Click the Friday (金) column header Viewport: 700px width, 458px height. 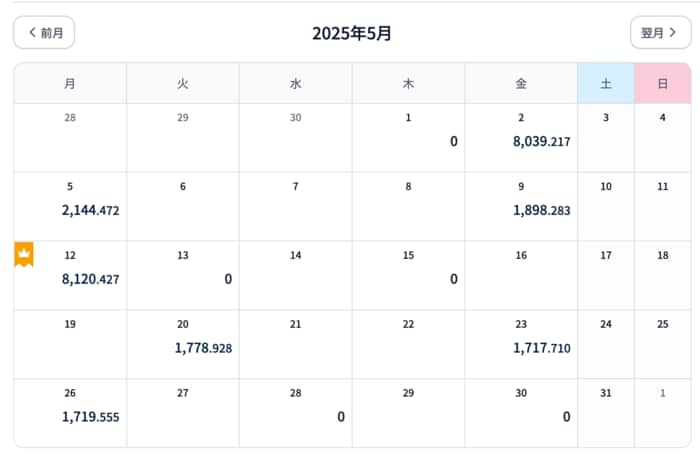click(521, 84)
